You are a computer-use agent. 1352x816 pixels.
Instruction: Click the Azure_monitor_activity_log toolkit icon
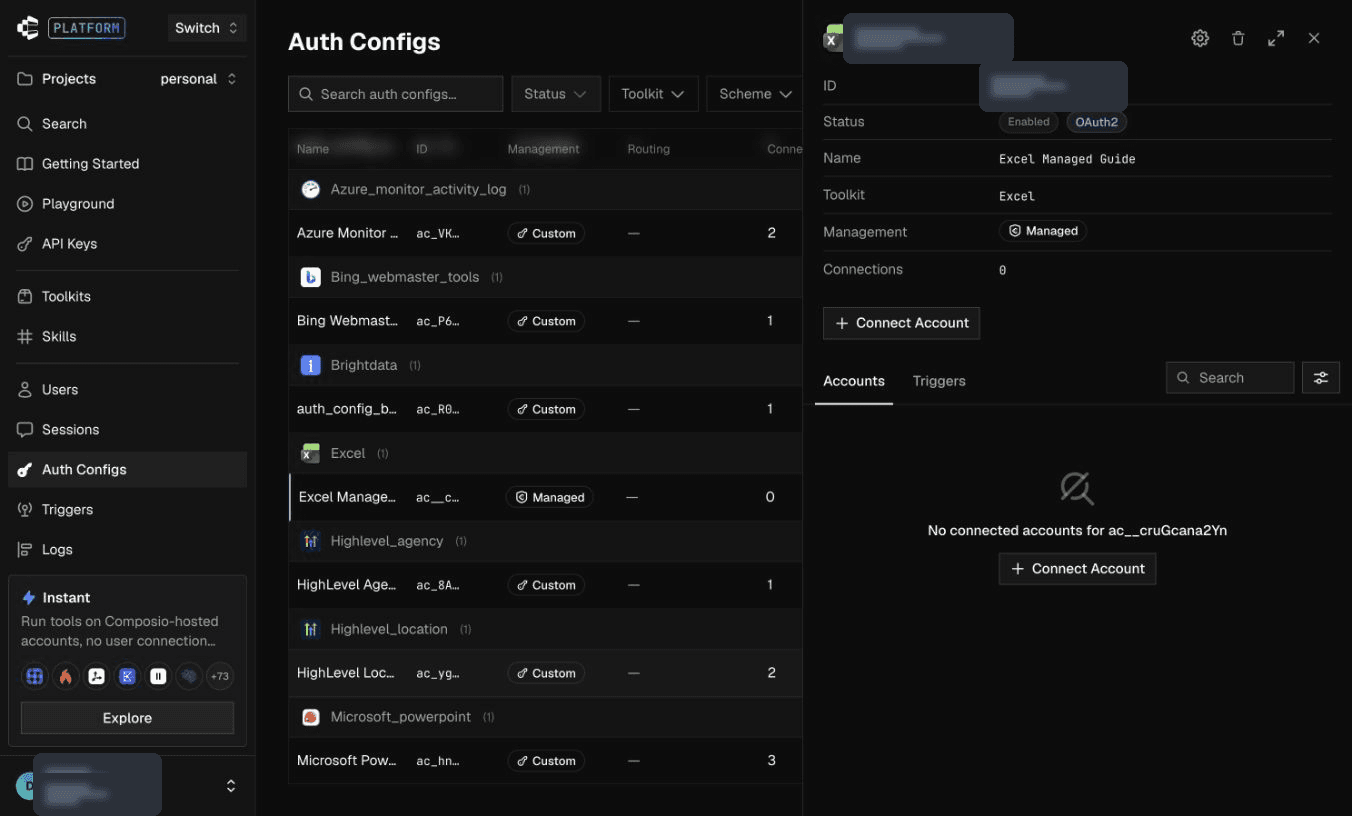point(311,189)
